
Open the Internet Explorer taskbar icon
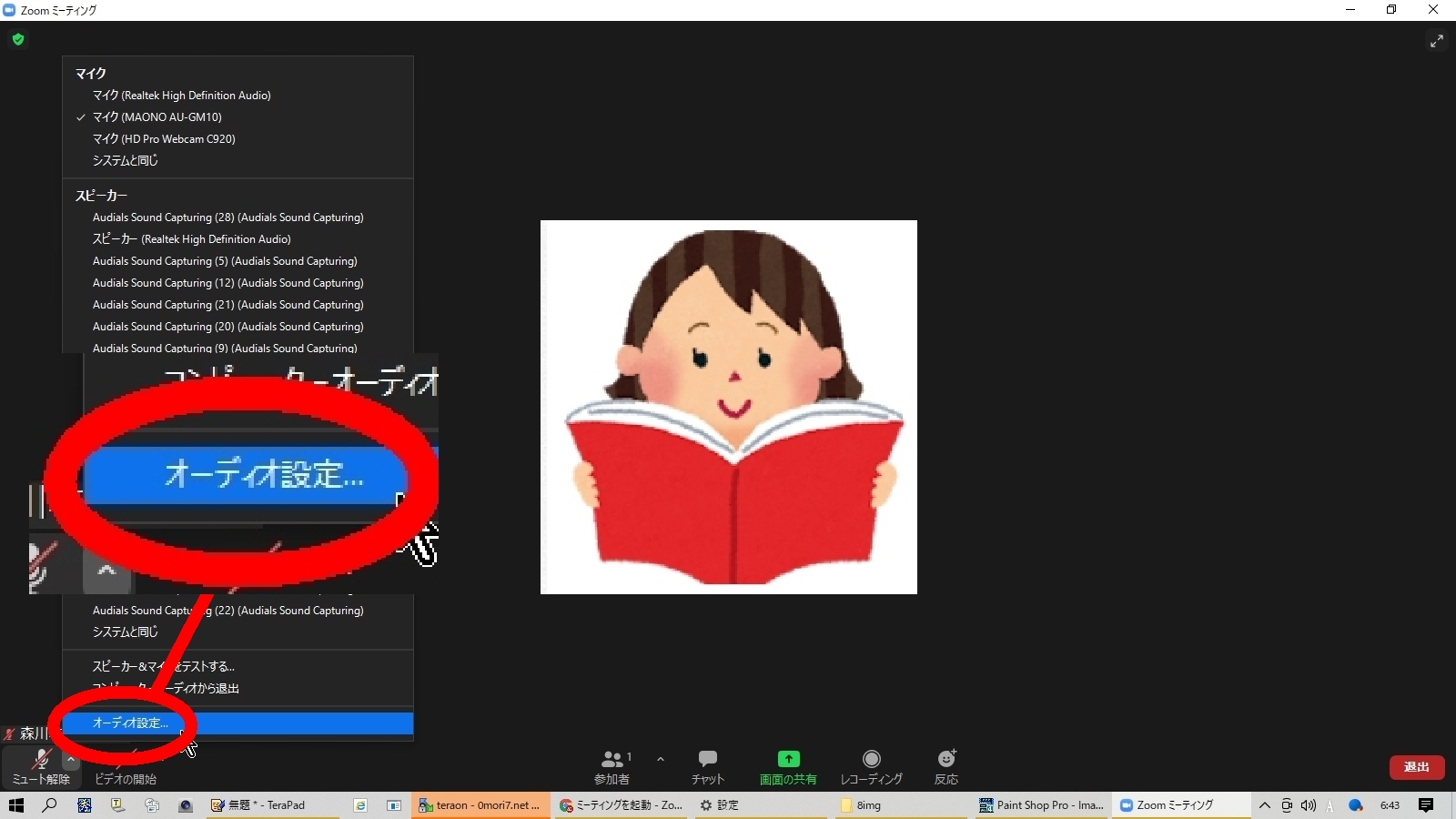point(360,805)
